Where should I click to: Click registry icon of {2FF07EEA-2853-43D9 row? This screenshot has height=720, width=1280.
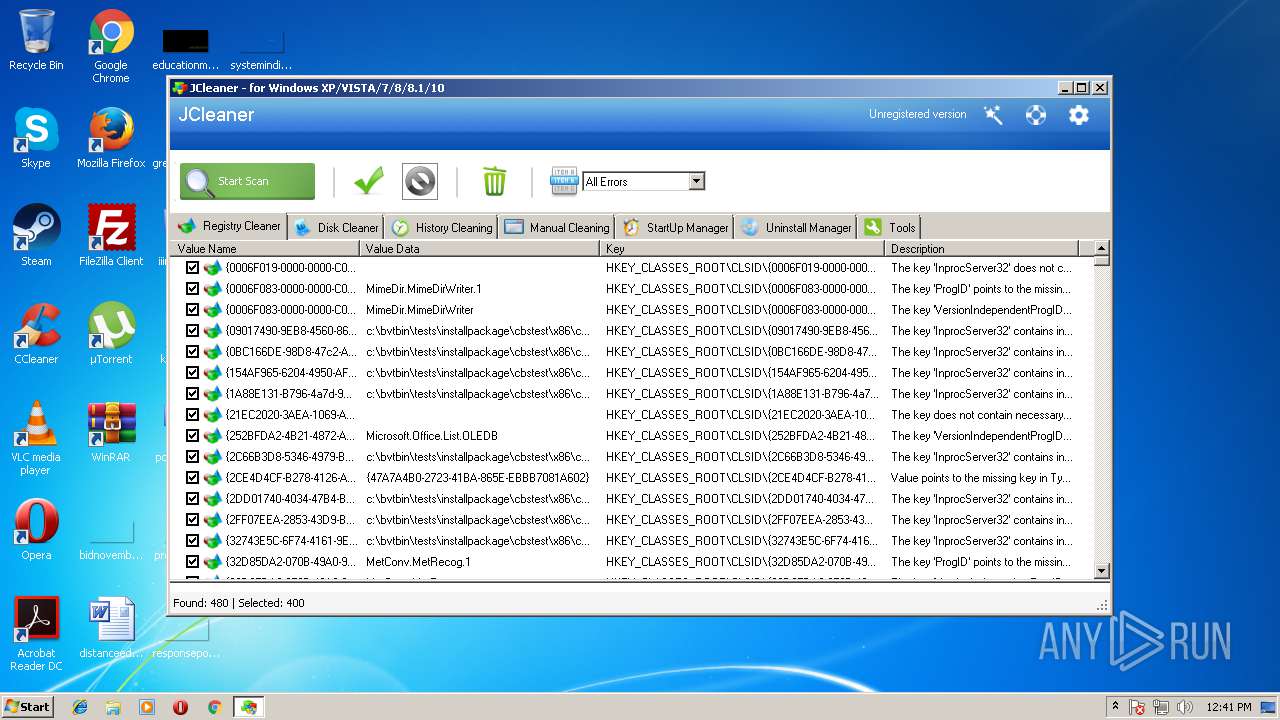[x=212, y=519]
